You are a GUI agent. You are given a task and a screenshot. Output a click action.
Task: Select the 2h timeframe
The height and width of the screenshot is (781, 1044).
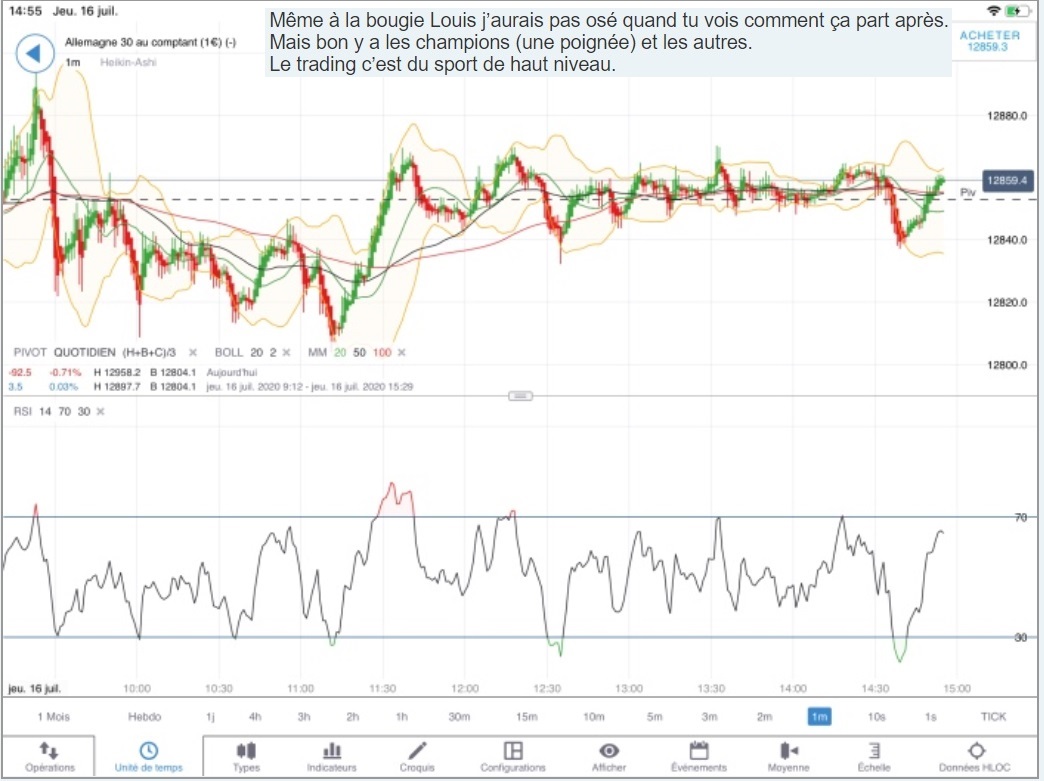(352, 716)
